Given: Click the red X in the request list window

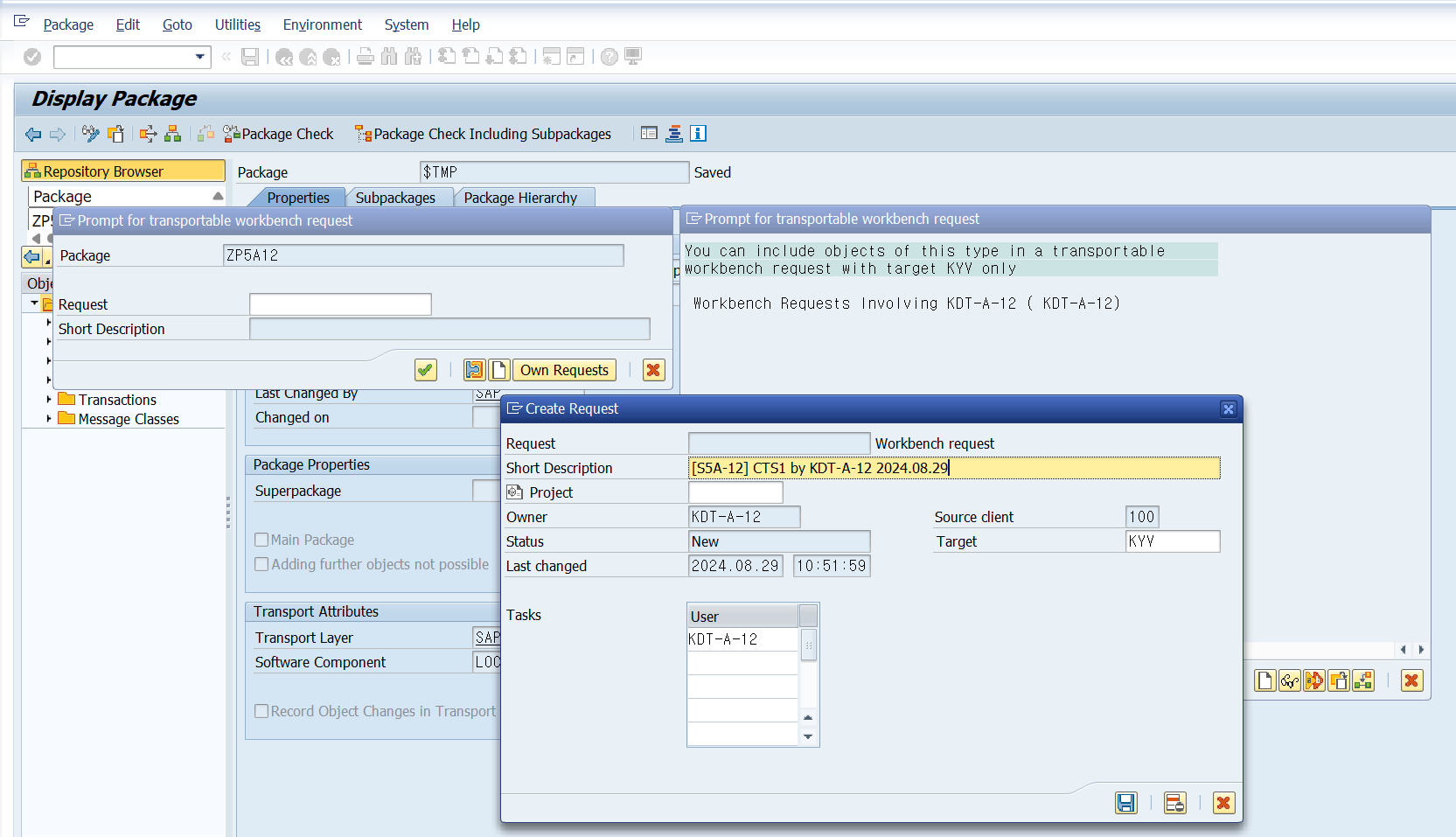Looking at the screenshot, I should pyautogui.click(x=1412, y=680).
